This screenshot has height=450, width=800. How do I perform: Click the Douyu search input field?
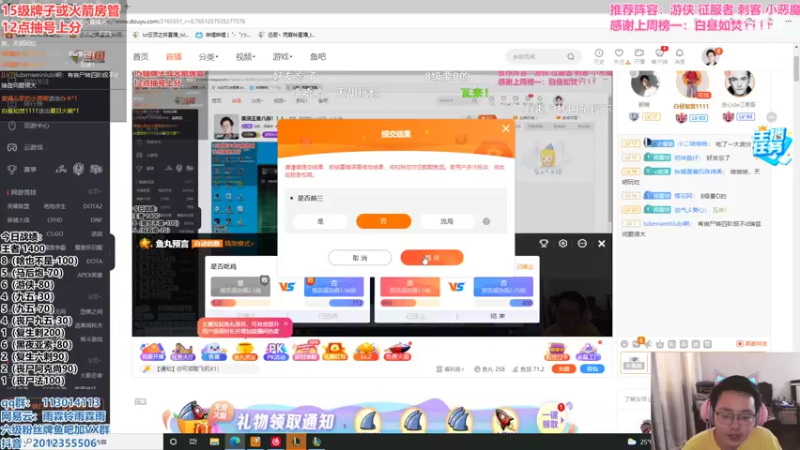point(536,57)
